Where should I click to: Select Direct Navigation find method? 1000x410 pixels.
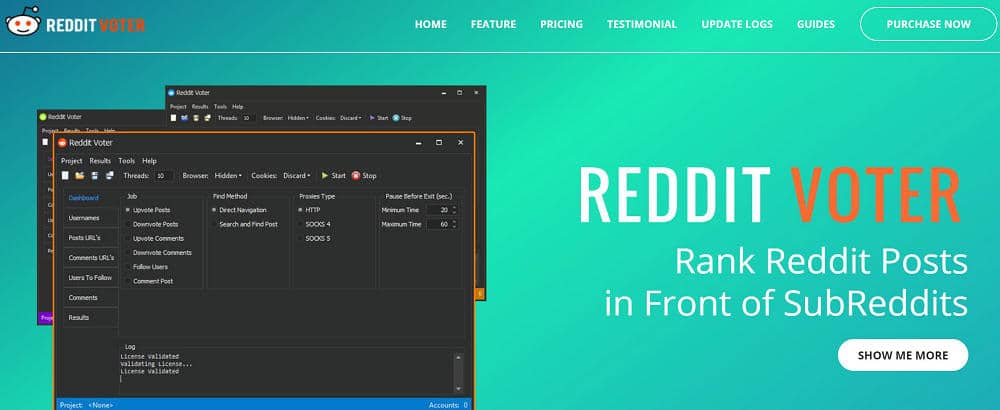click(x=239, y=210)
